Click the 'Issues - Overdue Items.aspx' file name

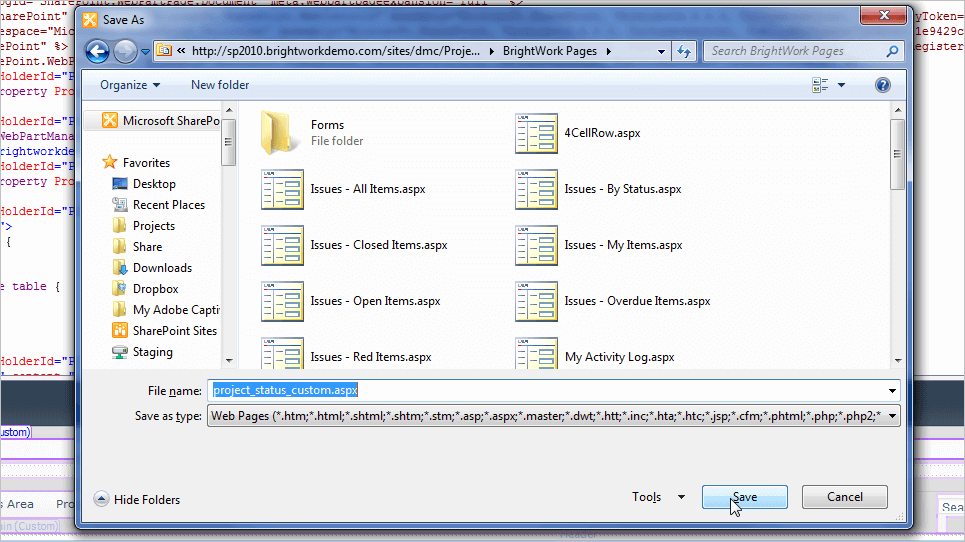[637, 301]
